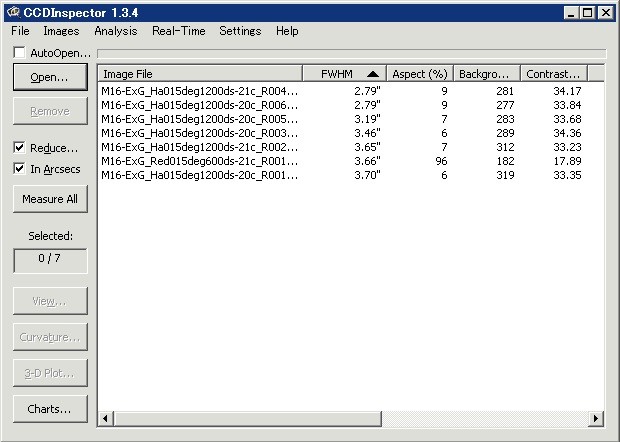
Task: Click the FWHM column header
Action: (344, 74)
